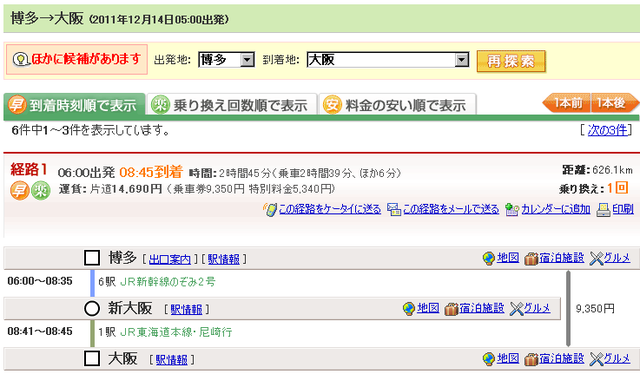Click この経路をケータイに送る link
This screenshot has height=374, width=640.
(330, 209)
